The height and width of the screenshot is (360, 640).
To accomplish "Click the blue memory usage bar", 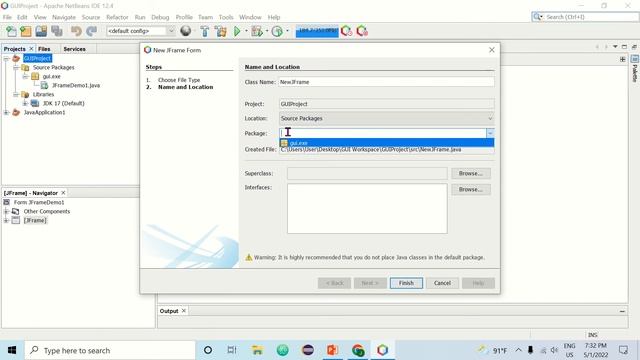I will pyautogui.click(x=317, y=31).
